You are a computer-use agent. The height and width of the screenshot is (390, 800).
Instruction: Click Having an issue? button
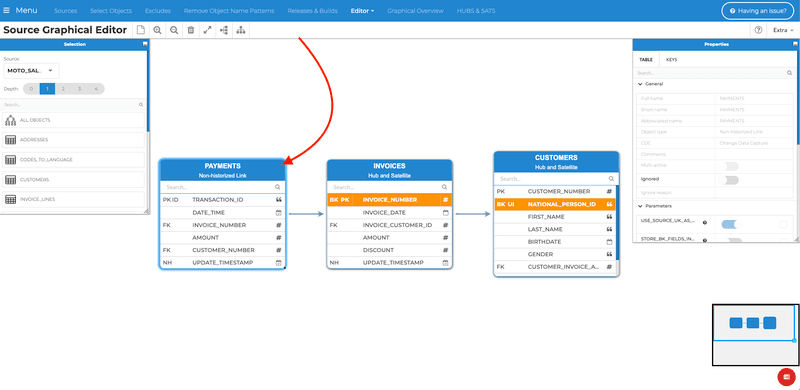click(758, 11)
